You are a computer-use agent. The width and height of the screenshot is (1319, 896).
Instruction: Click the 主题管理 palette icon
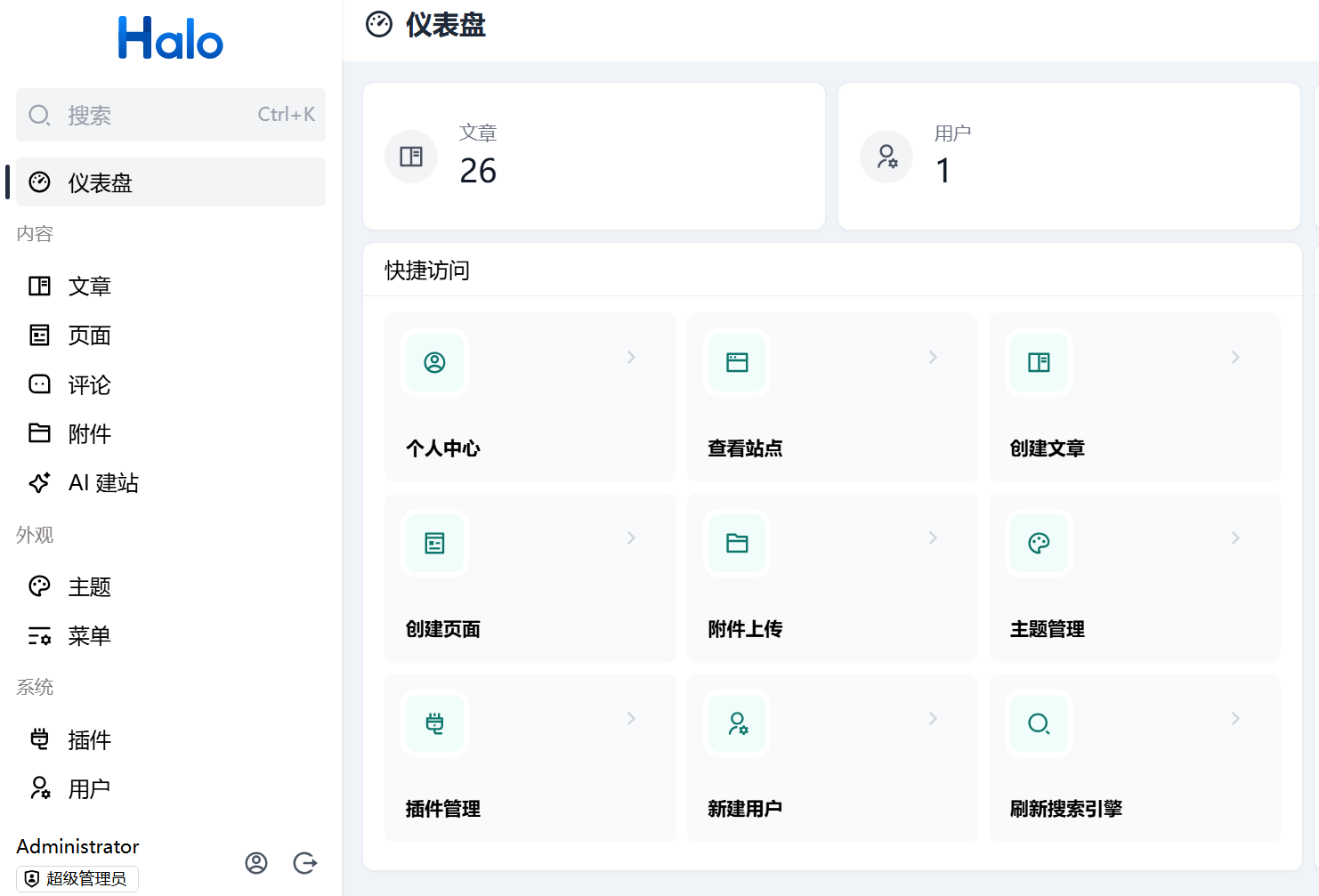(x=1039, y=543)
